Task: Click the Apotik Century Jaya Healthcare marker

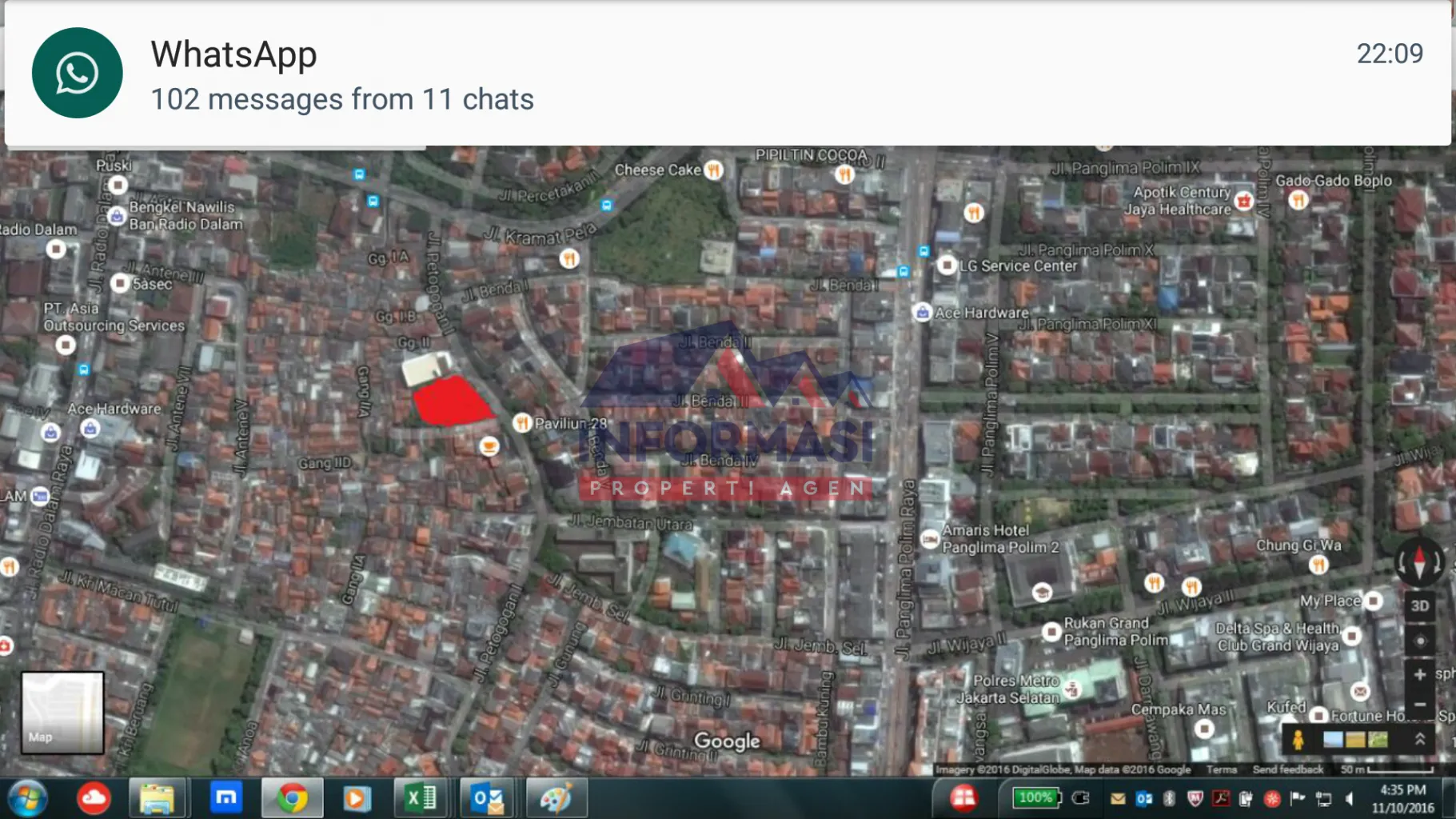Action: tap(1243, 200)
